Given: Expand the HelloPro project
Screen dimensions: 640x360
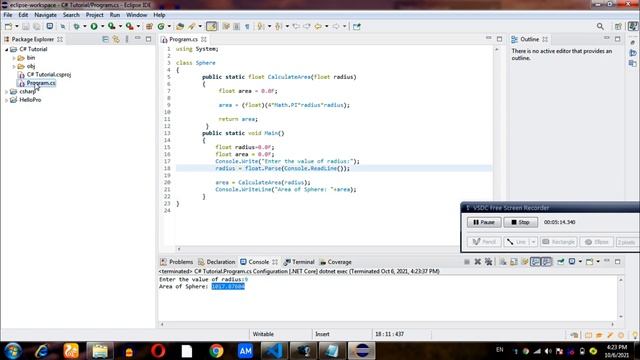Looking at the screenshot, I should click(7, 100).
